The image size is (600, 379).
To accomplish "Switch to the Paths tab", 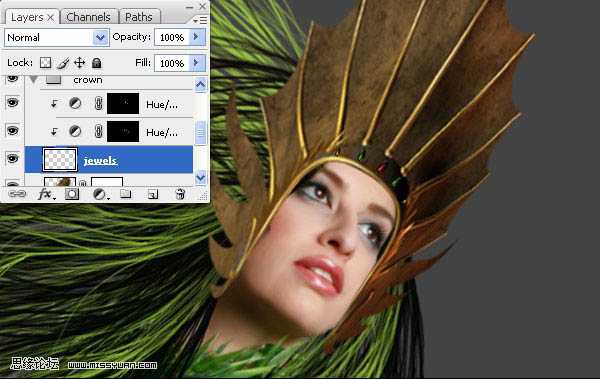I will (139, 17).
